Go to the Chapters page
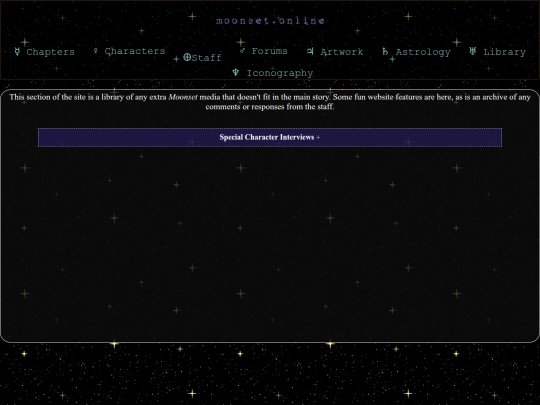This screenshot has height=405, width=540. pyautogui.click(x=50, y=52)
